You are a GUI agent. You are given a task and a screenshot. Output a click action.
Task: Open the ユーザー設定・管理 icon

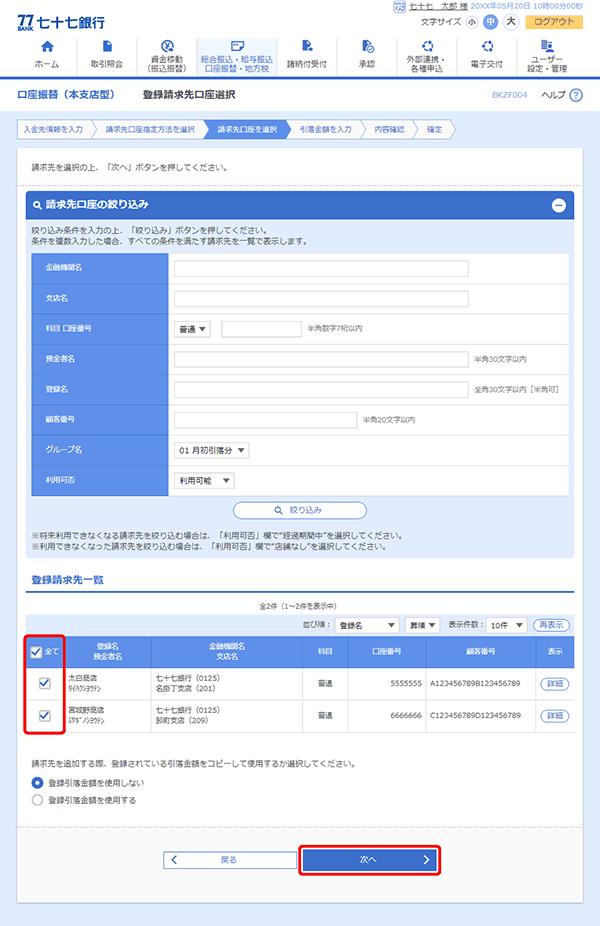coord(547,46)
